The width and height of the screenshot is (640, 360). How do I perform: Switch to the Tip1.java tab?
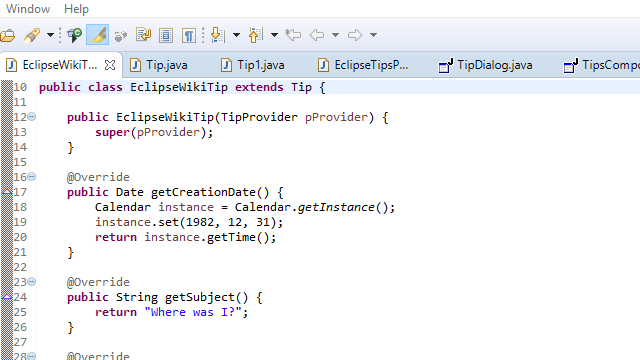pyautogui.click(x=253, y=65)
